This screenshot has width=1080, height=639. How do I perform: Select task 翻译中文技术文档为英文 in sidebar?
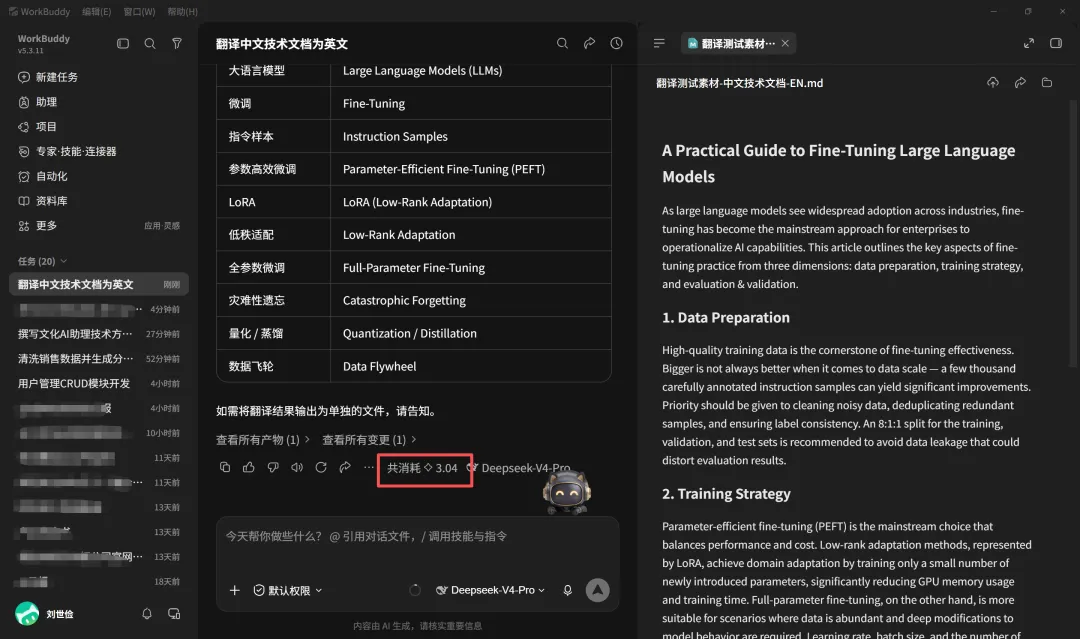tap(98, 284)
